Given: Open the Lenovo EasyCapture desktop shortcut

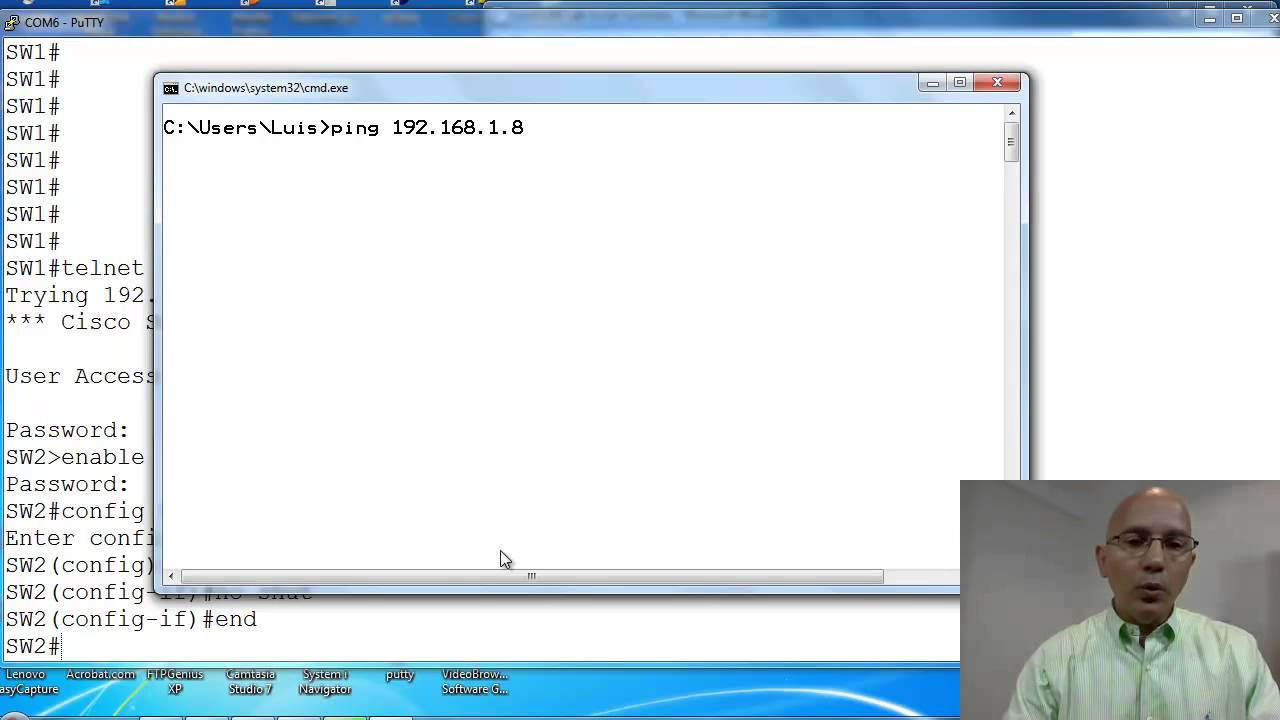Looking at the screenshot, I should pyautogui.click(x=26, y=682).
